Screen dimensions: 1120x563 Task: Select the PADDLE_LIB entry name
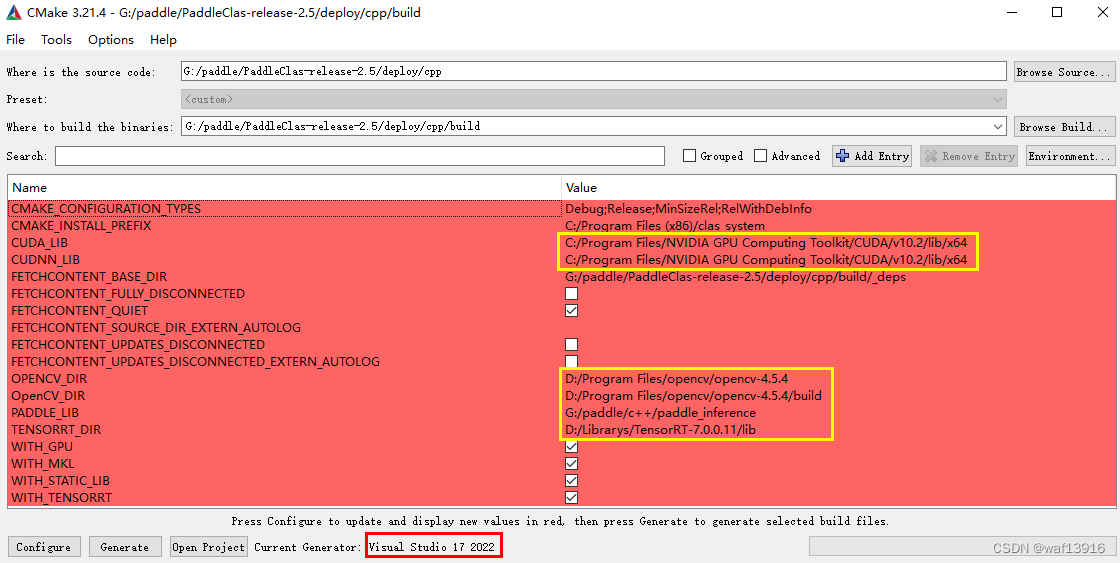[45, 413]
